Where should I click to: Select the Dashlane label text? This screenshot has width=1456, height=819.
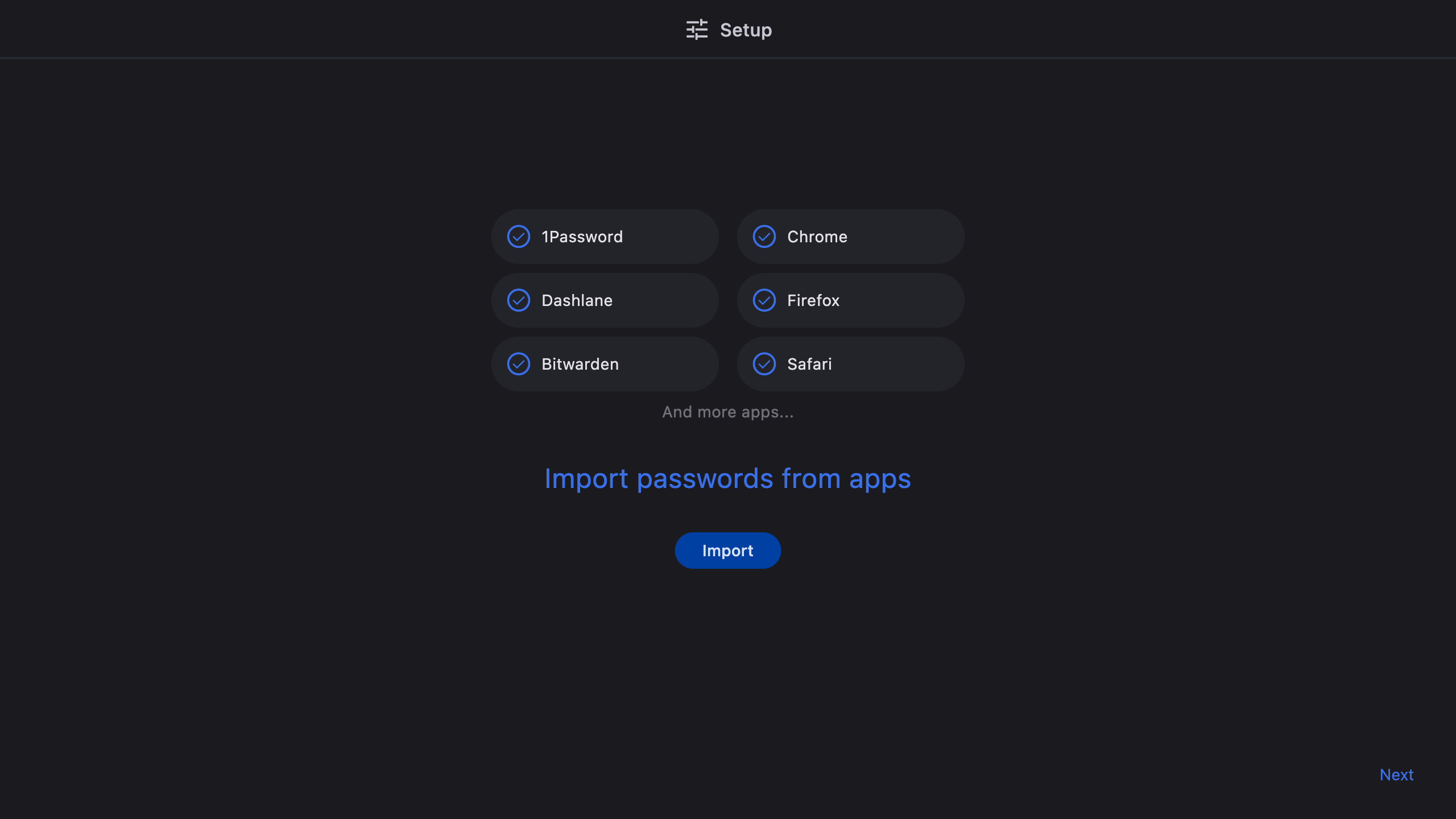[577, 300]
